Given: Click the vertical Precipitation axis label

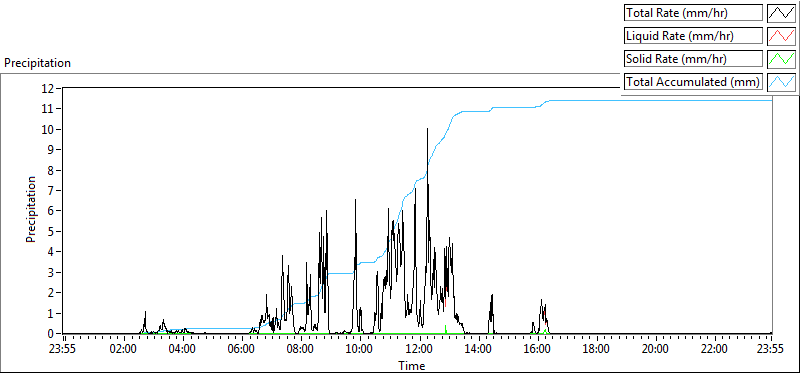Looking at the screenshot, I should click(30, 209).
